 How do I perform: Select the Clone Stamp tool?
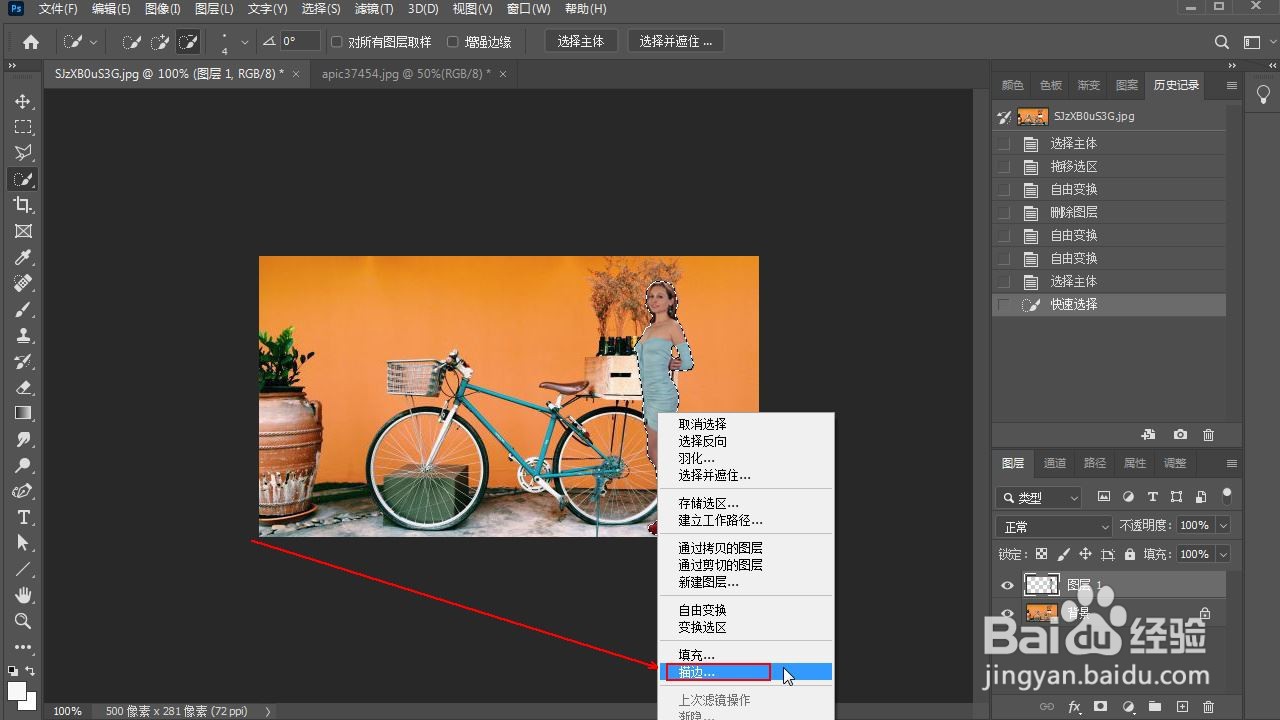pos(23,336)
